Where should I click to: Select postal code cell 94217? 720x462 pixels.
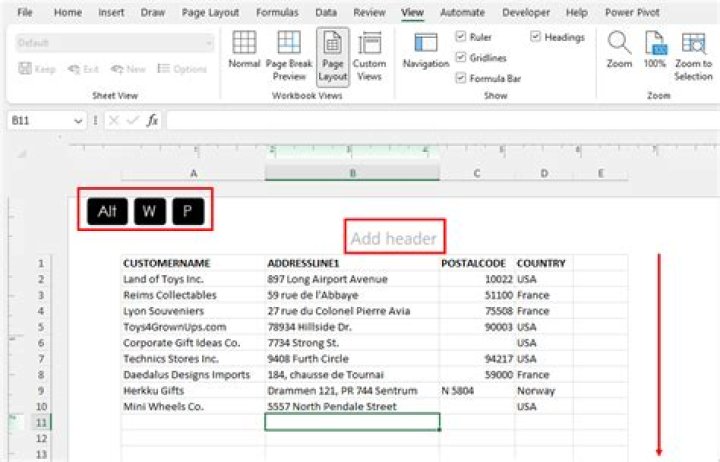[x=477, y=359]
